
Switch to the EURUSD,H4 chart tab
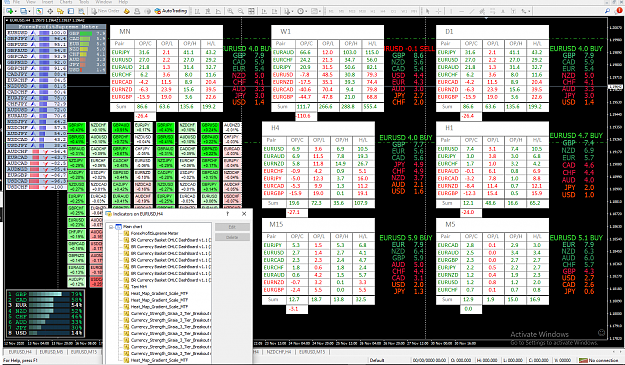coord(20,352)
